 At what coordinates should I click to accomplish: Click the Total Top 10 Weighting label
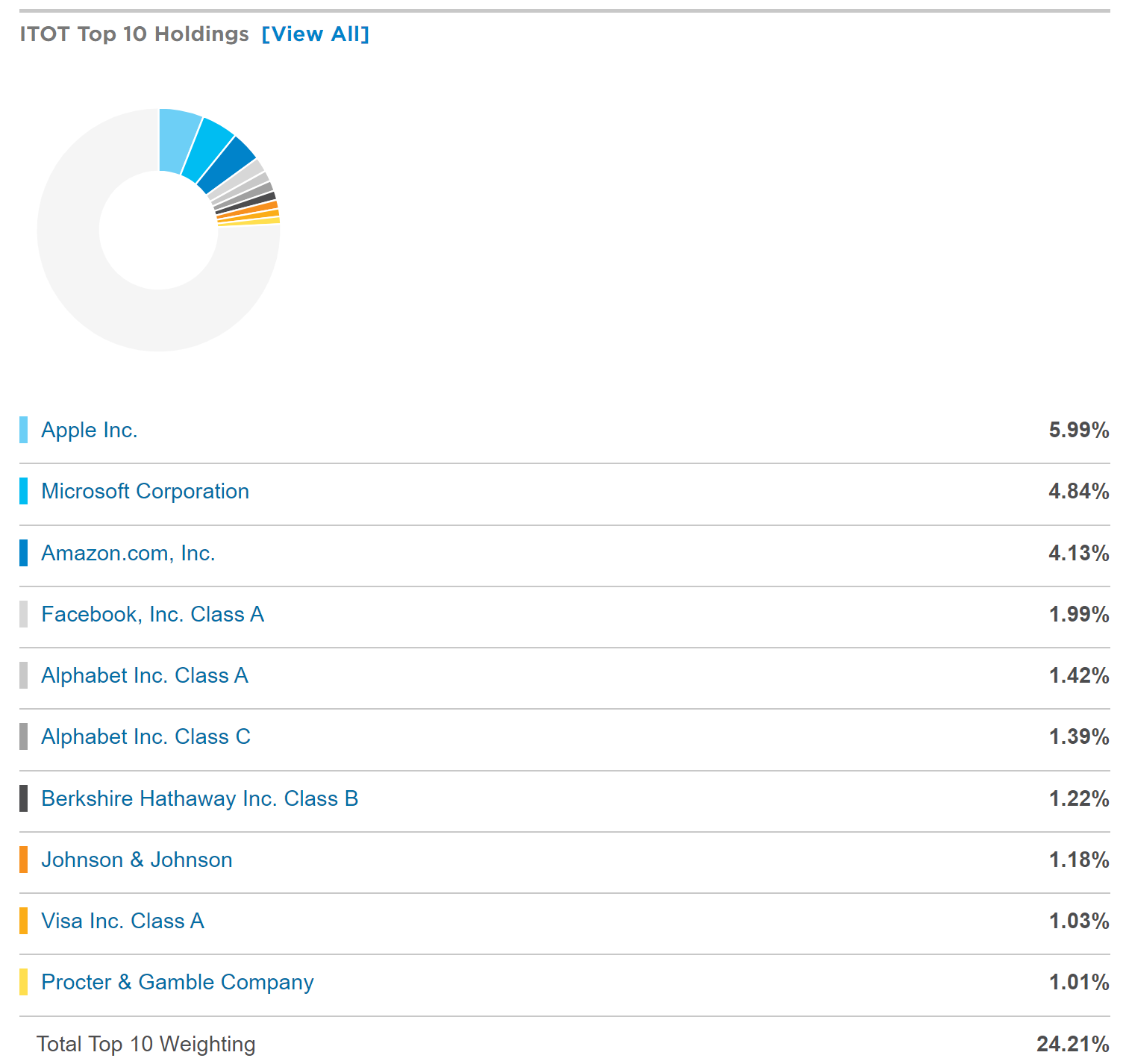146,1044
